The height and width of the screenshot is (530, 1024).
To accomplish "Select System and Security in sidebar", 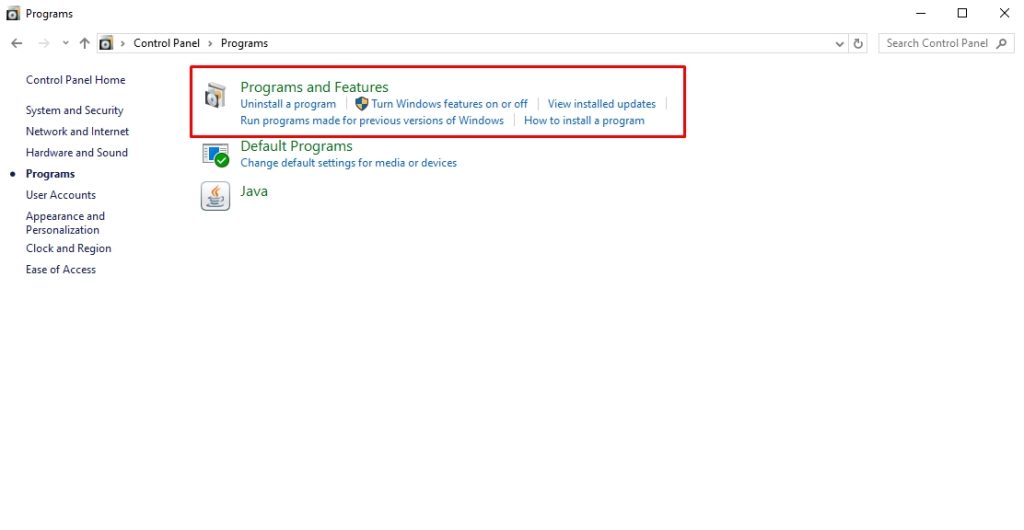I will tap(74, 110).
